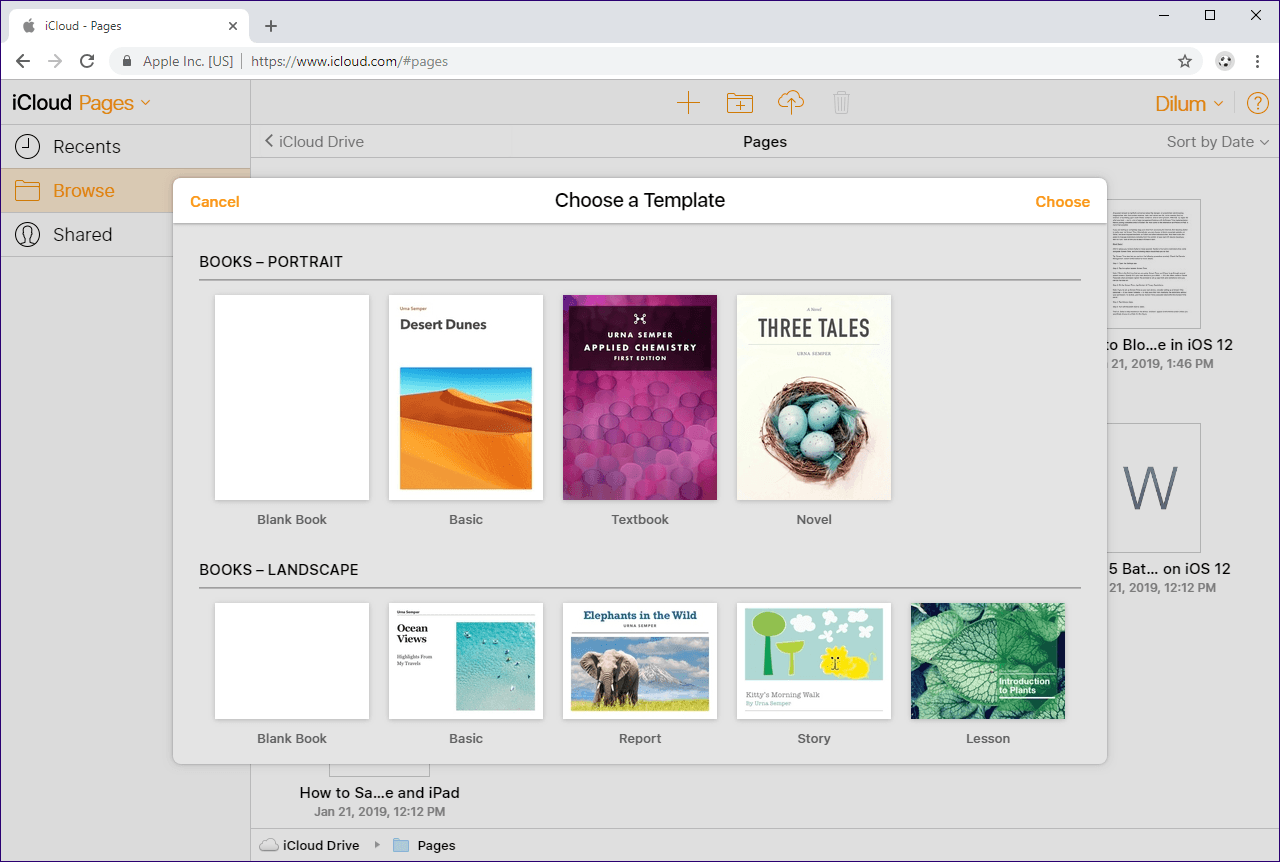Click the Shared person icon in sidebar

pyautogui.click(x=27, y=235)
